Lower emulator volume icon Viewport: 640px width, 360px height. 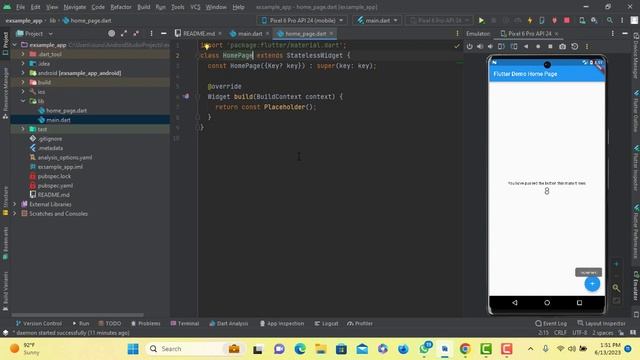[x=490, y=47]
